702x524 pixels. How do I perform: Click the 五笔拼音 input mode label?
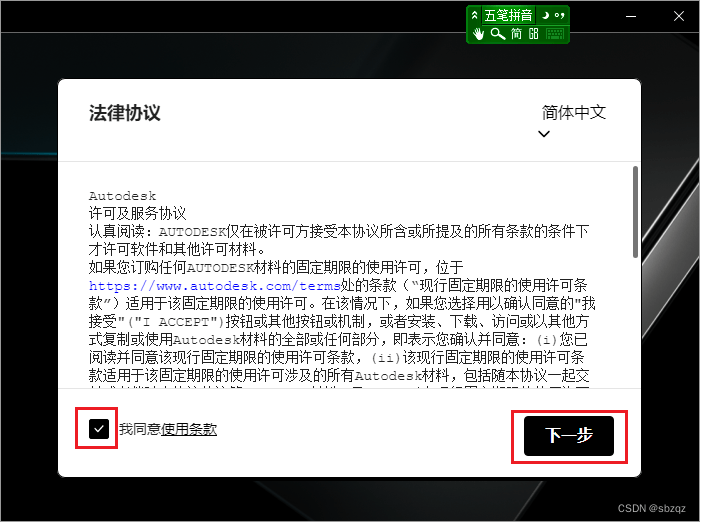509,16
